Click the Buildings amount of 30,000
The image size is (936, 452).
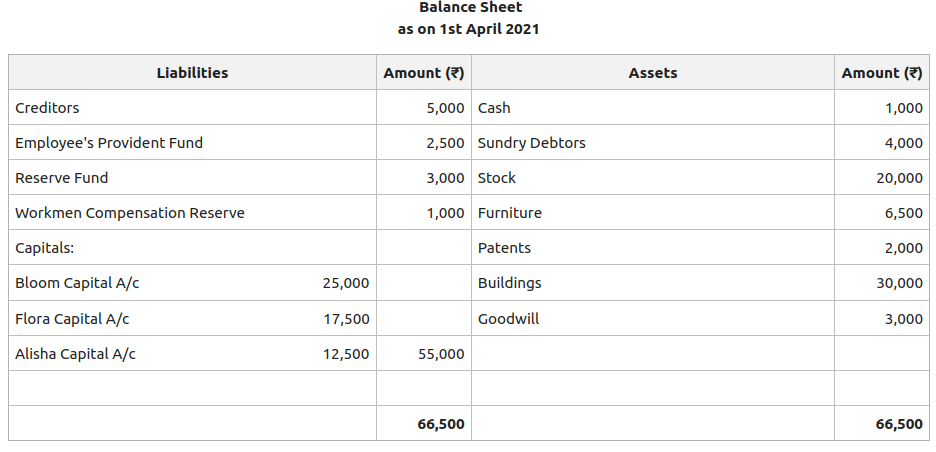tap(899, 283)
